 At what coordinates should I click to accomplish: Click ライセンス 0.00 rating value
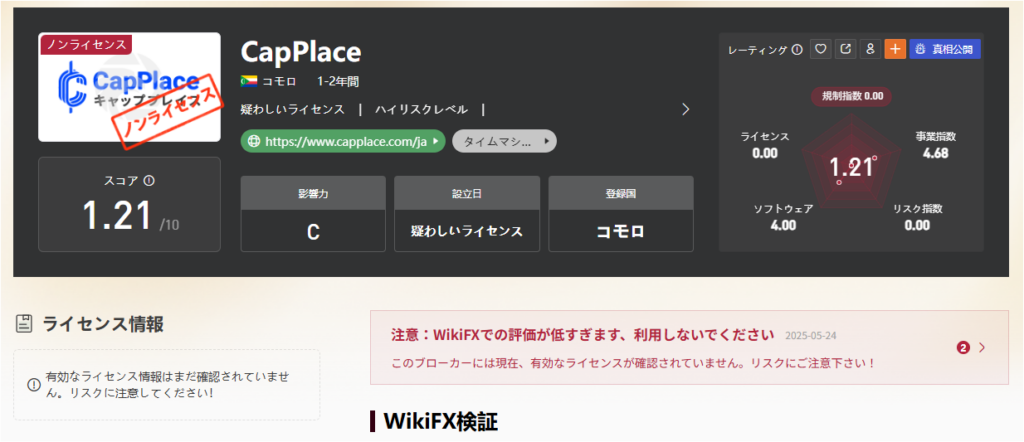click(765, 145)
